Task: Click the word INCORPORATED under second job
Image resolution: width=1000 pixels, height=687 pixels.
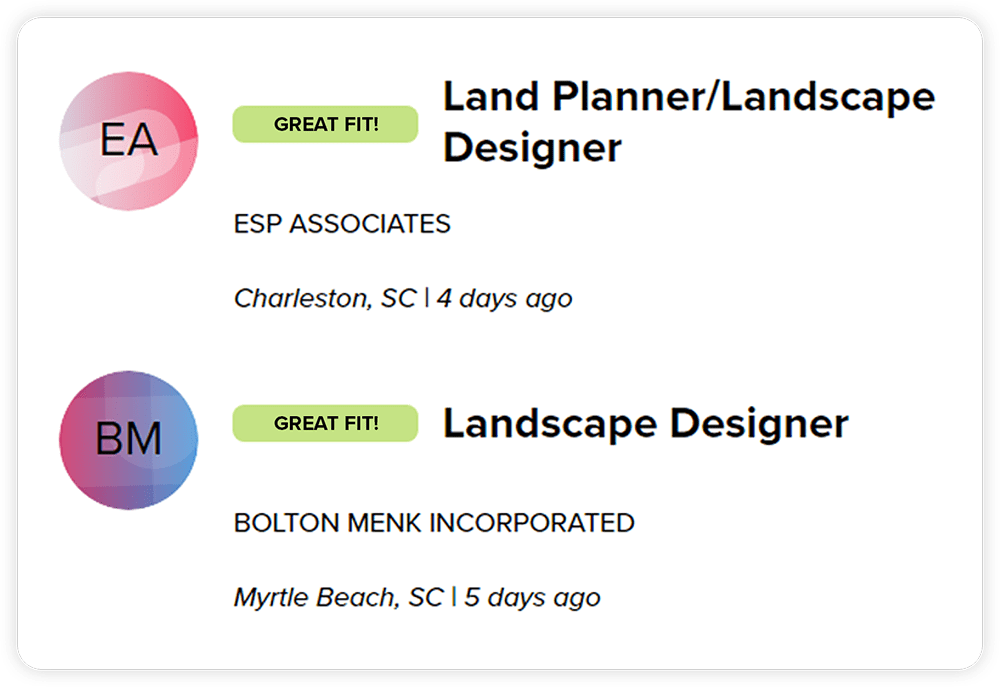Action: coord(532,523)
